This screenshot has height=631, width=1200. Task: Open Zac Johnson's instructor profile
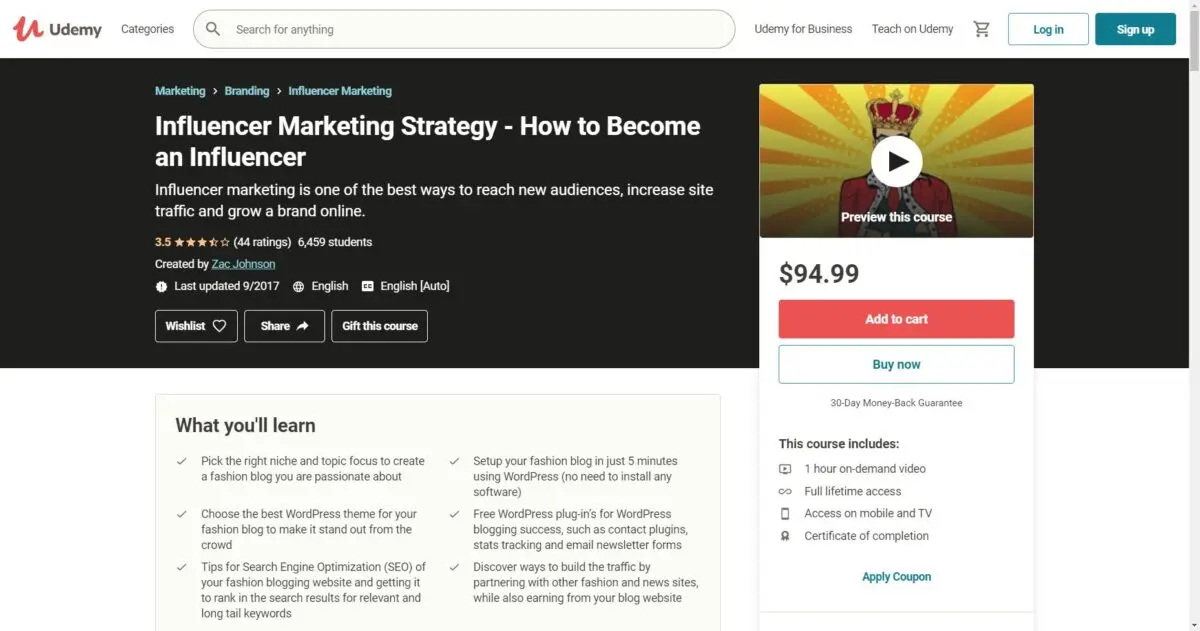(x=243, y=264)
